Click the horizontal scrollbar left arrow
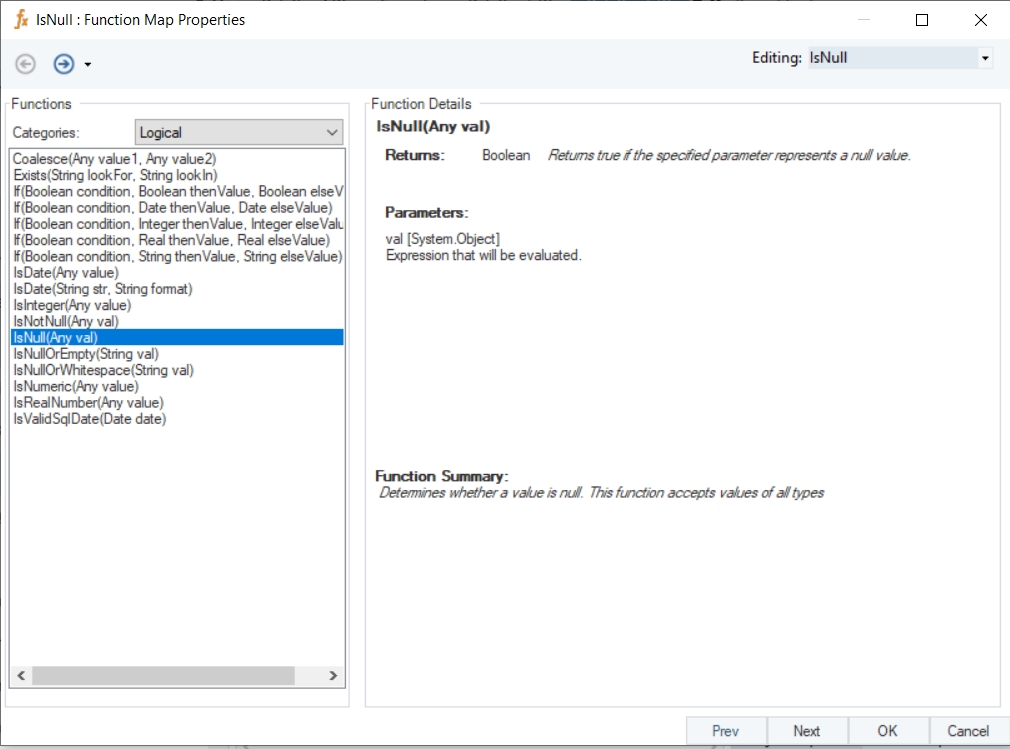Image resolution: width=1010 pixels, height=749 pixels. coord(21,677)
